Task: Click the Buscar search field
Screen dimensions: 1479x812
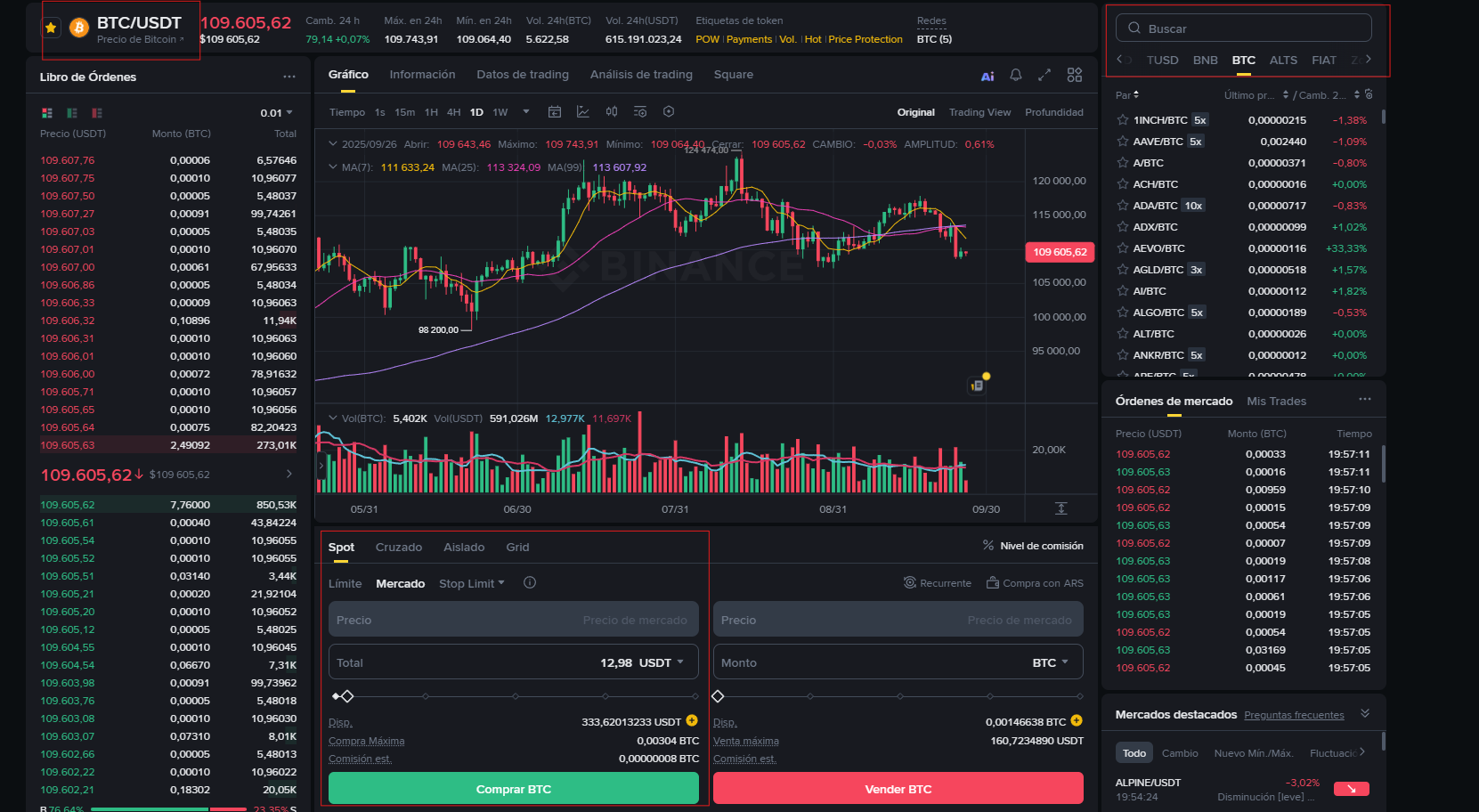Action: point(1243,27)
